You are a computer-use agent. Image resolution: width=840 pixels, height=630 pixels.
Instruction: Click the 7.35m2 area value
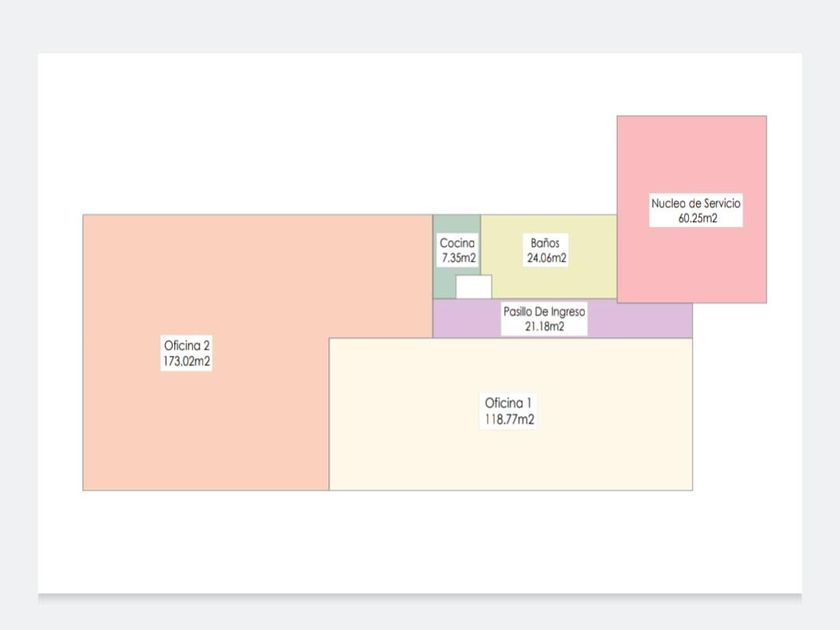458,258
